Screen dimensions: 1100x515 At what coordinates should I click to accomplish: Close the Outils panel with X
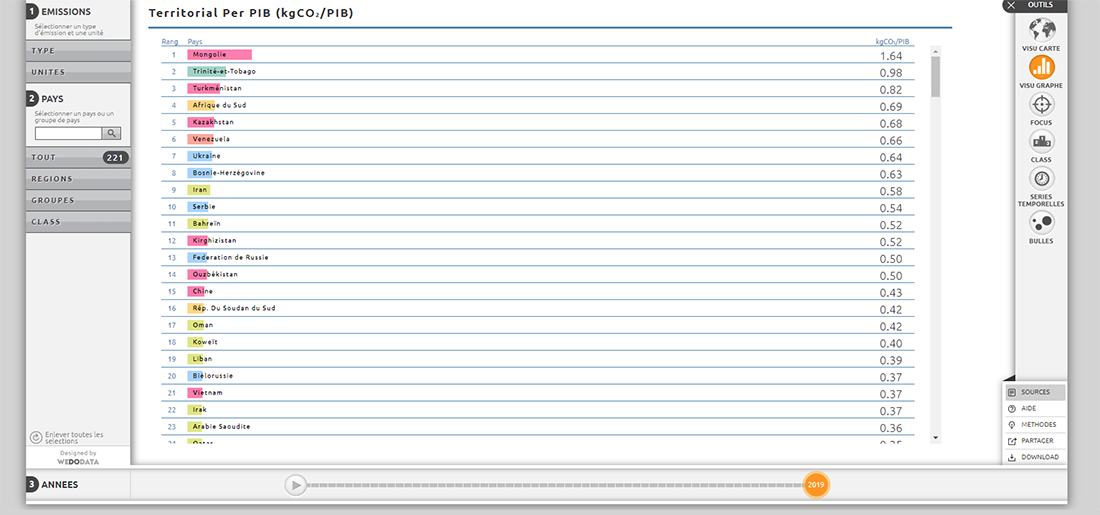click(x=1011, y=5)
